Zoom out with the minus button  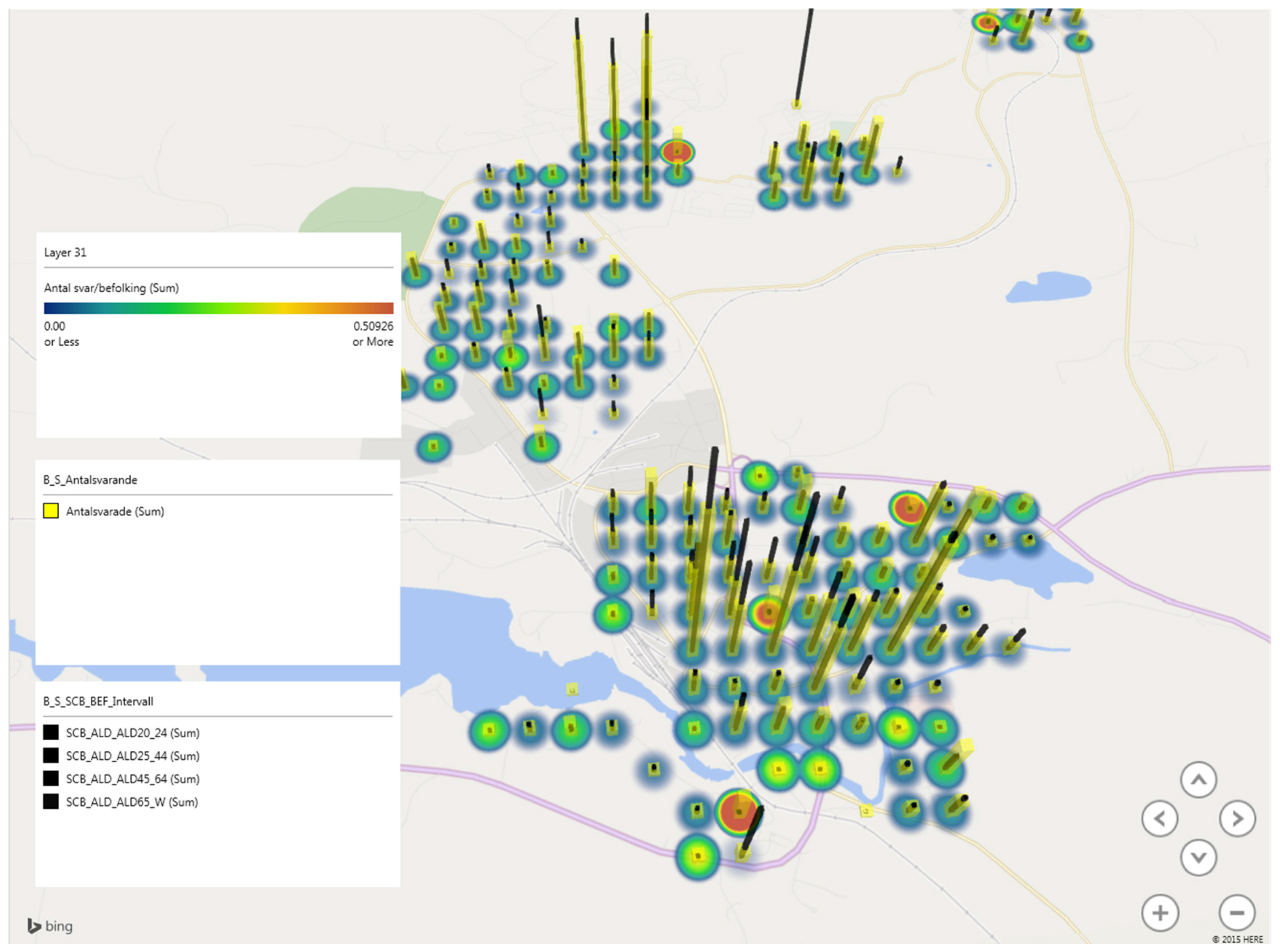pyautogui.click(x=1237, y=913)
